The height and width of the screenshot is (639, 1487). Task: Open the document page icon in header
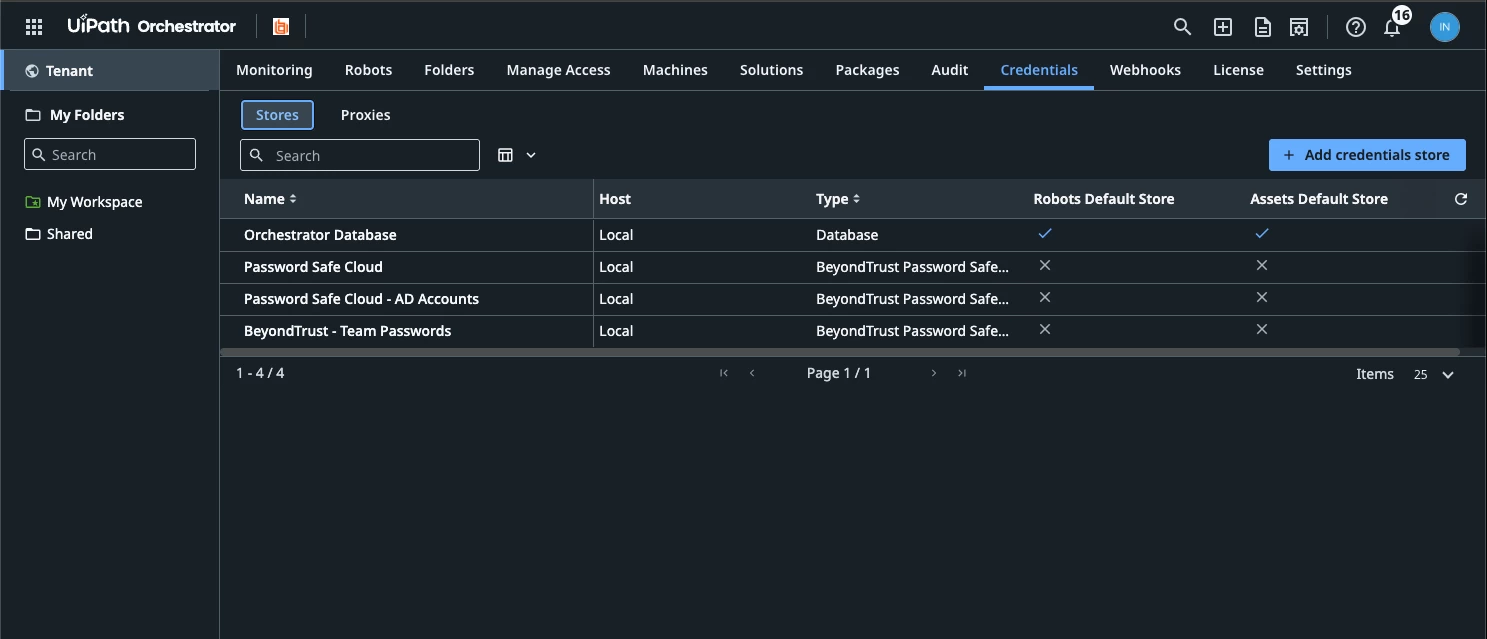click(1262, 27)
